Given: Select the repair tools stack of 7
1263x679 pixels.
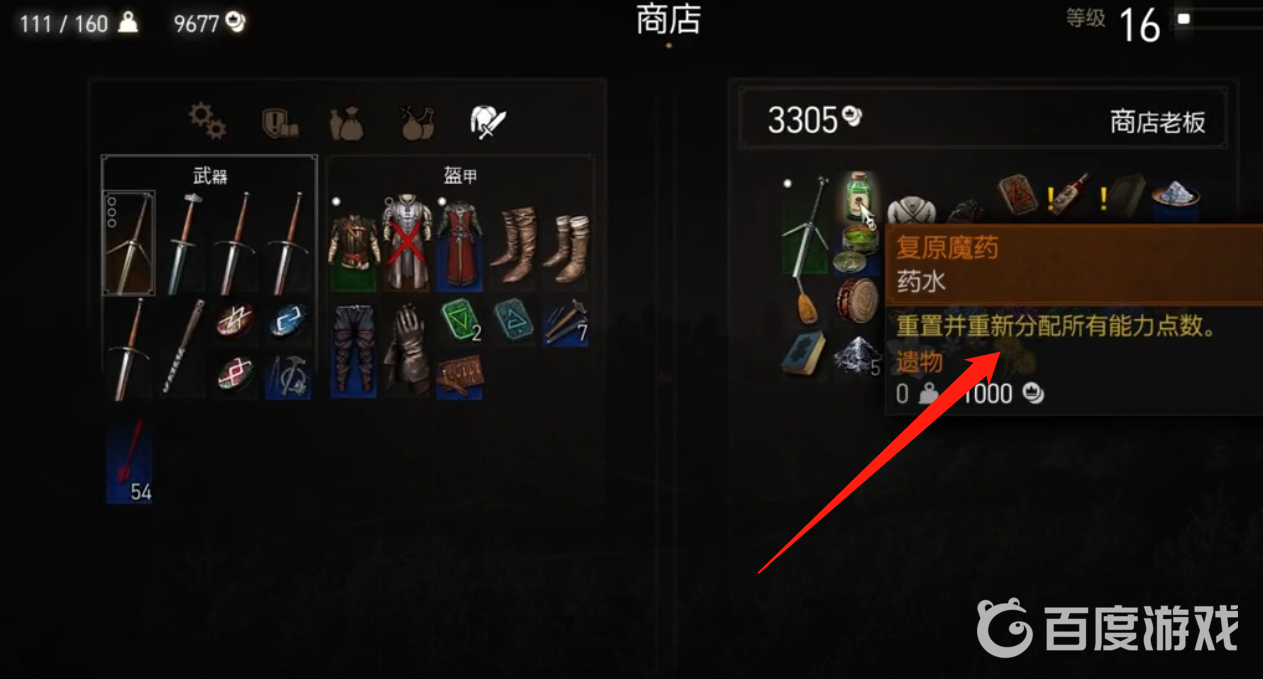Looking at the screenshot, I should [566, 321].
